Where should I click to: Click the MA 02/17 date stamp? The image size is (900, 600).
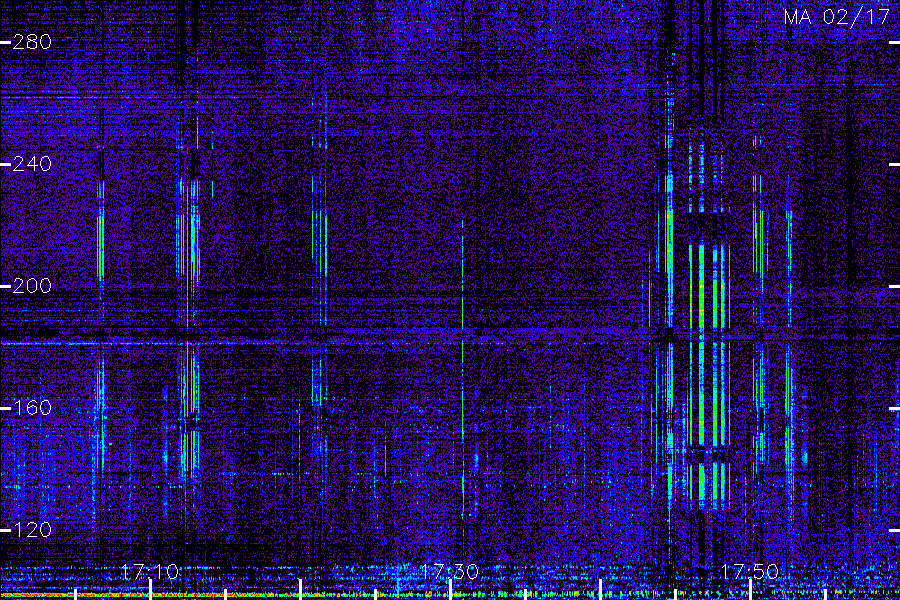click(x=837, y=17)
